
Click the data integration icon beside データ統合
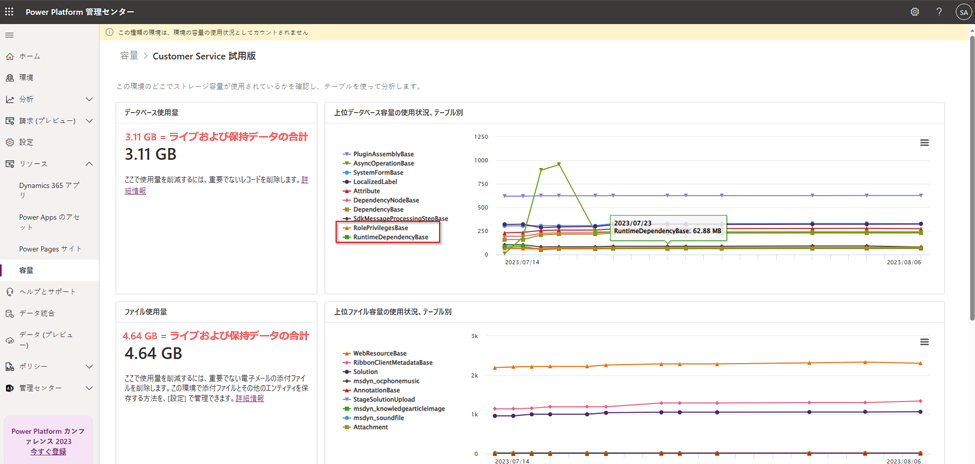pyautogui.click(x=9, y=313)
